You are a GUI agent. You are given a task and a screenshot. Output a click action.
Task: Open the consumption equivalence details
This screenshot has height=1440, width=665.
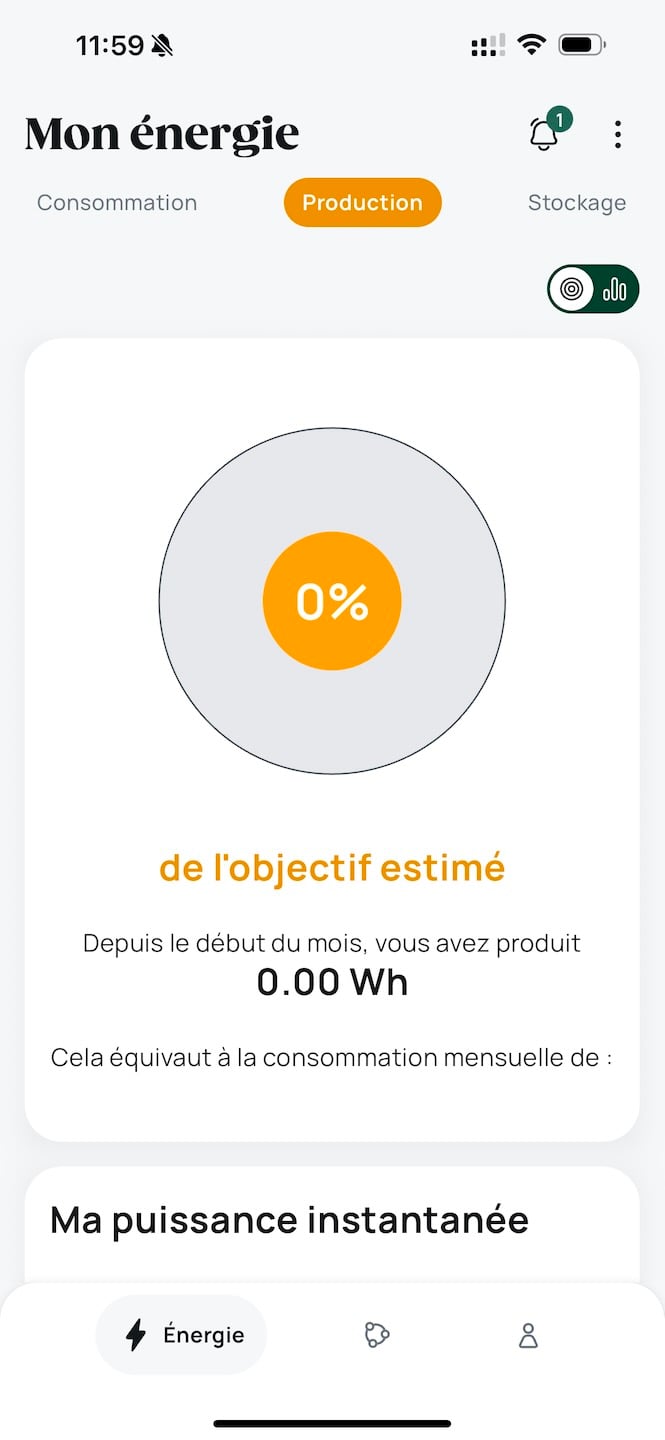pyautogui.click(x=332, y=1057)
